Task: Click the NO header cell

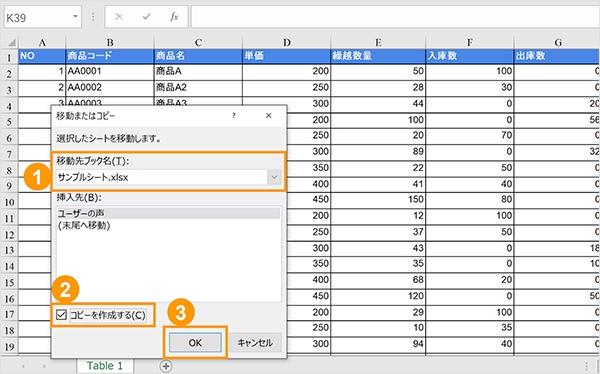Action: pos(42,56)
